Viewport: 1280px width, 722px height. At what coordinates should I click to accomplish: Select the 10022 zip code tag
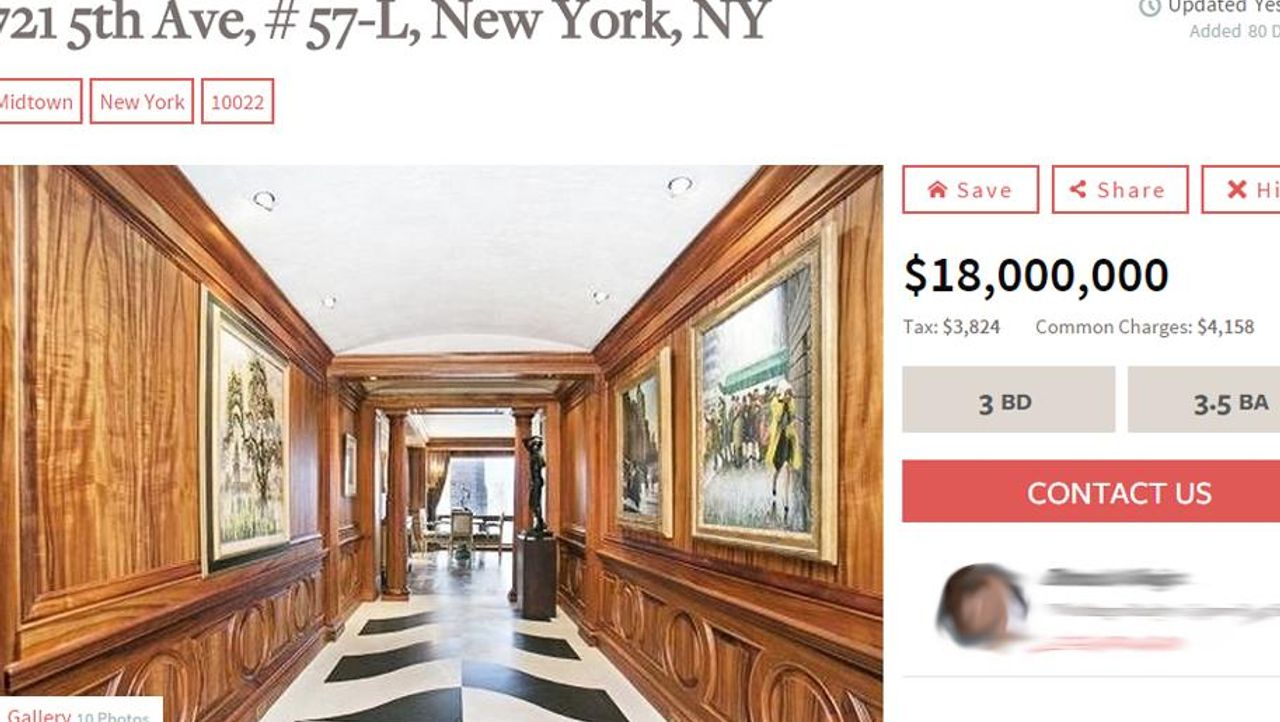[x=238, y=102]
